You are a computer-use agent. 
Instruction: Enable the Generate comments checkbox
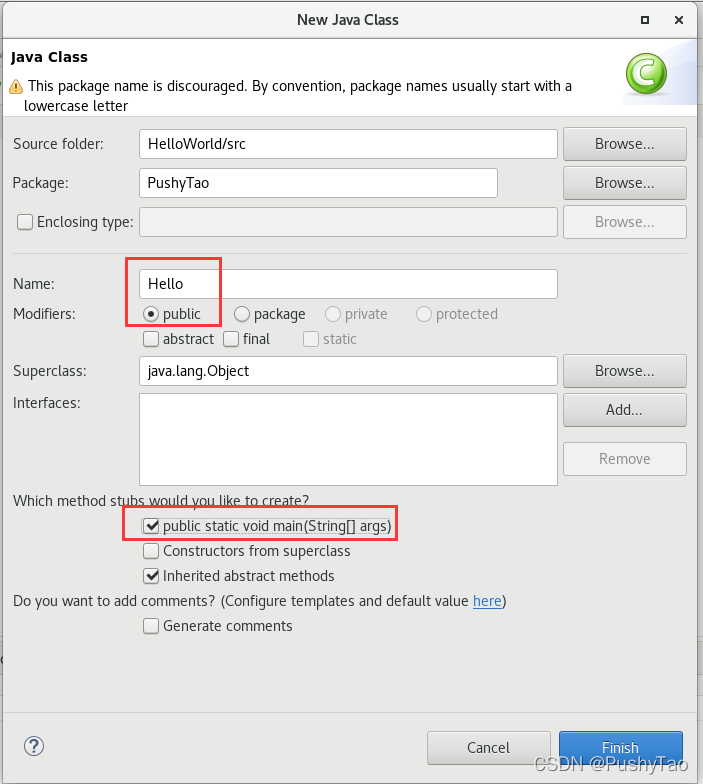pos(150,626)
